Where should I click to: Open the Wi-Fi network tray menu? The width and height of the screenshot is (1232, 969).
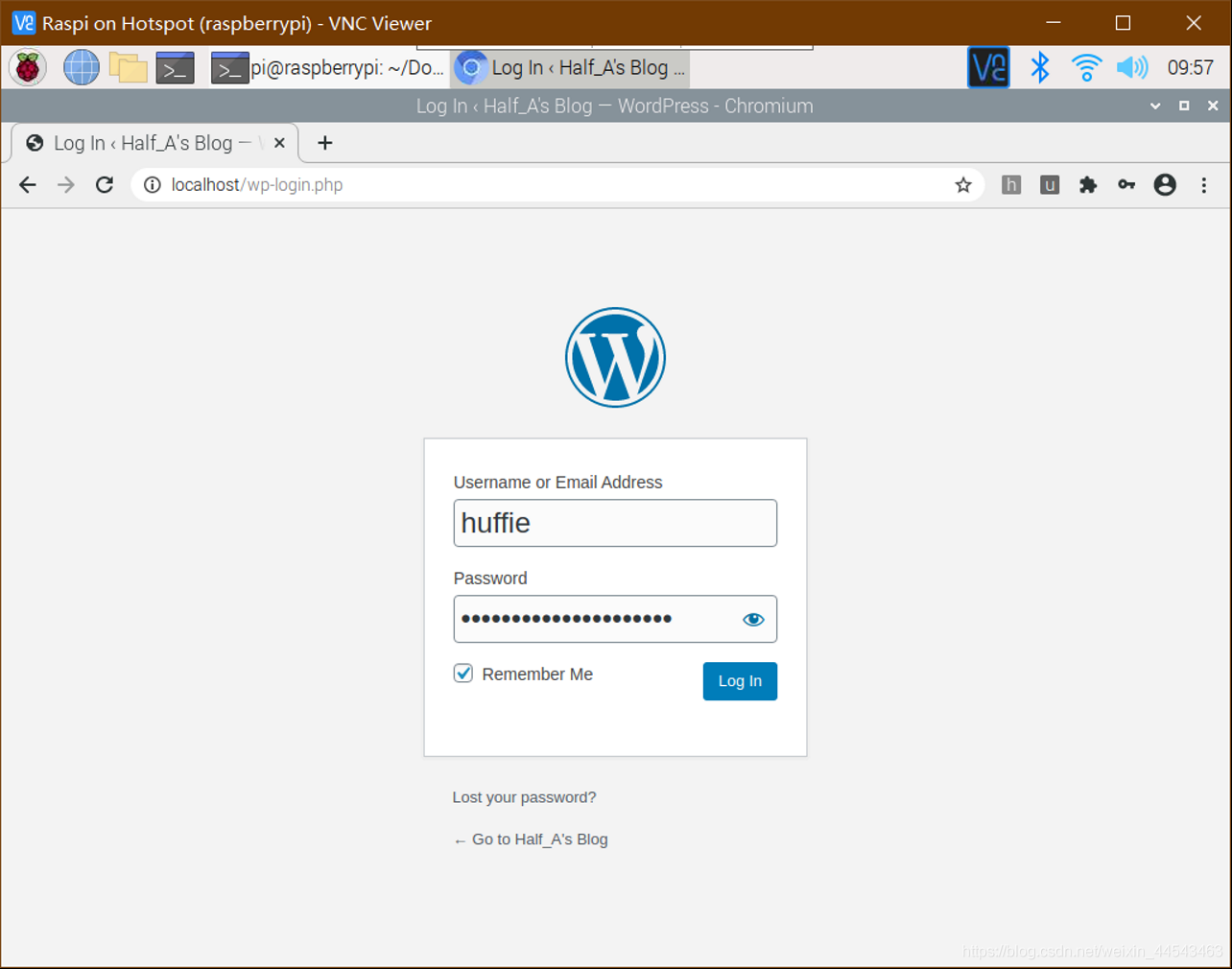click(x=1086, y=68)
